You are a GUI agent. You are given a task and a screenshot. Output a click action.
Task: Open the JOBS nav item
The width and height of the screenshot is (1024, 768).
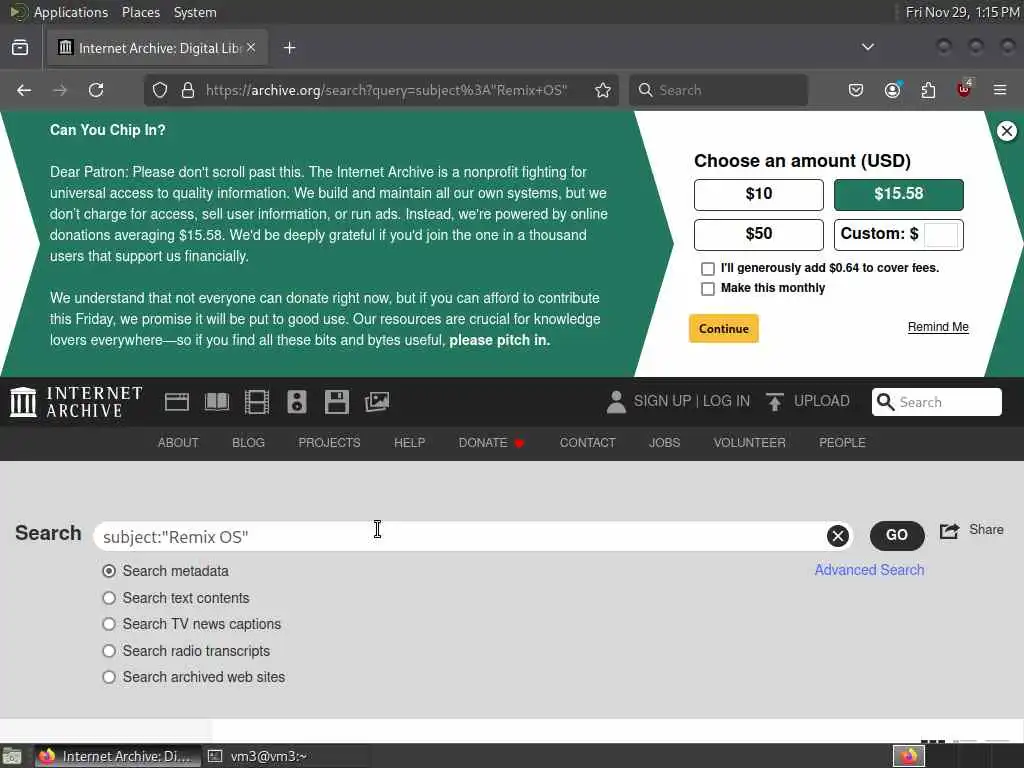pos(664,443)
